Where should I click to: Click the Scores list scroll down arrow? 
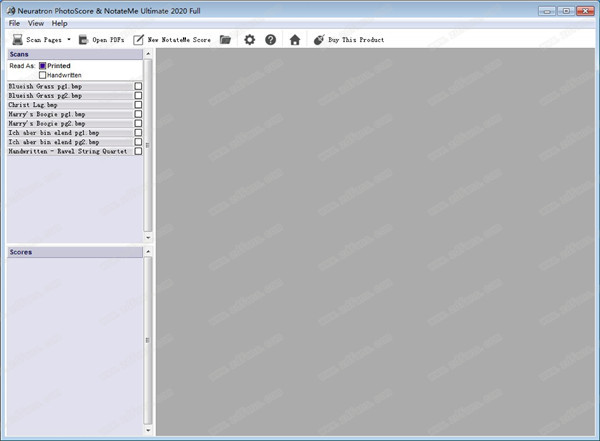pos(148,431)
